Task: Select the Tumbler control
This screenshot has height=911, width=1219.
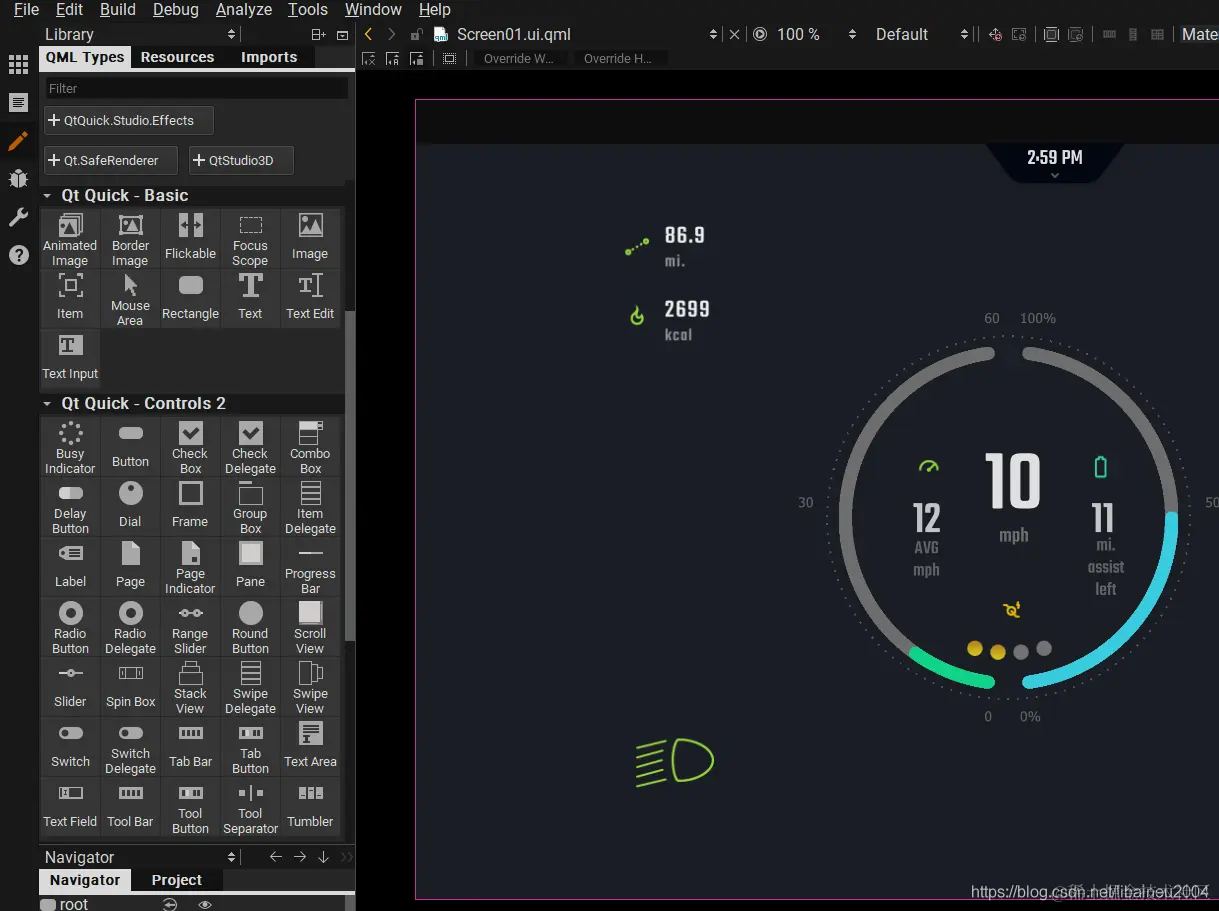Action: pyautogui.click(x=310, y=807)
